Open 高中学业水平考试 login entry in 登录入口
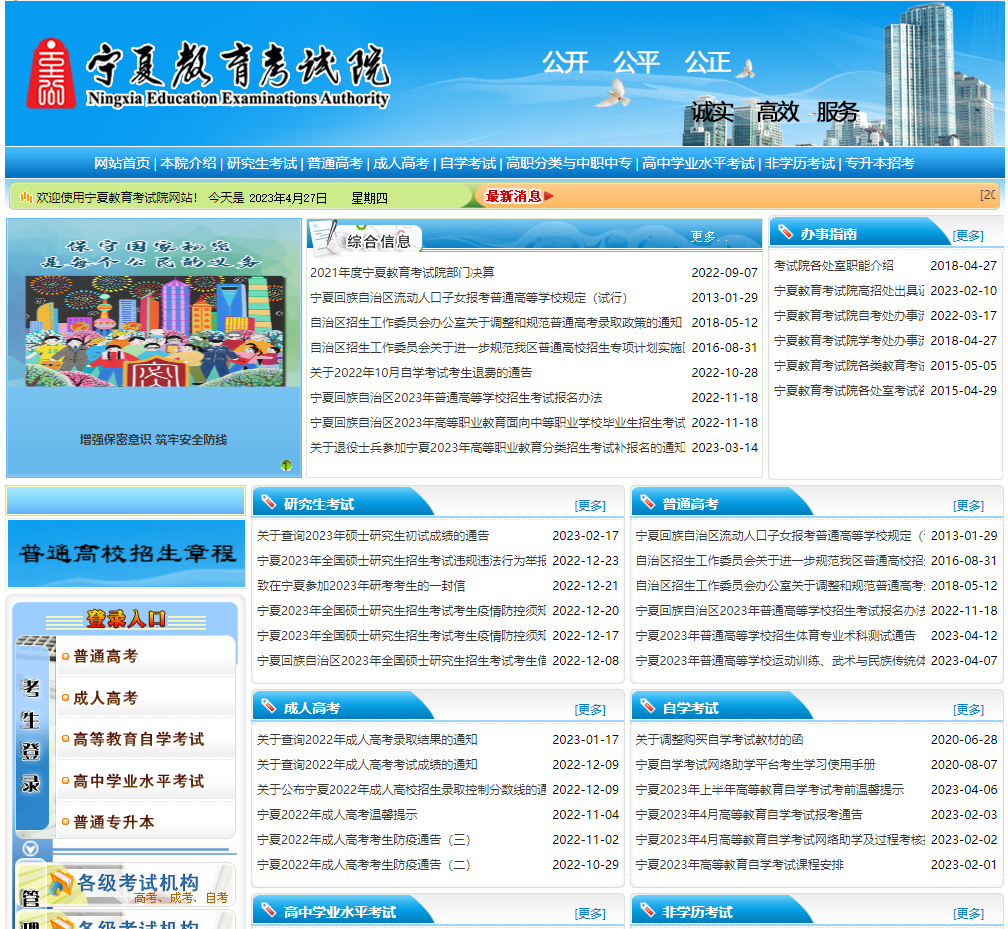This screenshot has width=1008, height=929. pos(139,781)
